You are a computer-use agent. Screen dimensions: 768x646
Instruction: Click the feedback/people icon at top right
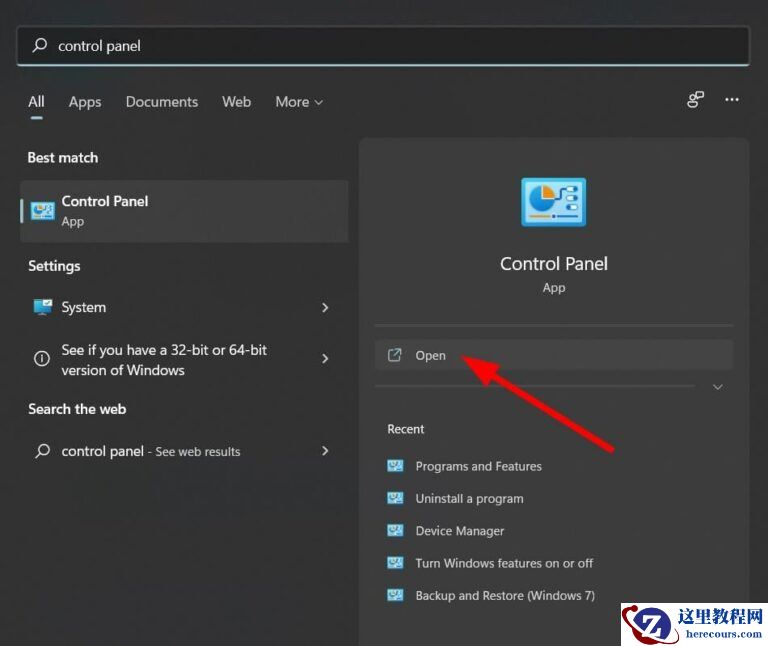tap(696, 100)
